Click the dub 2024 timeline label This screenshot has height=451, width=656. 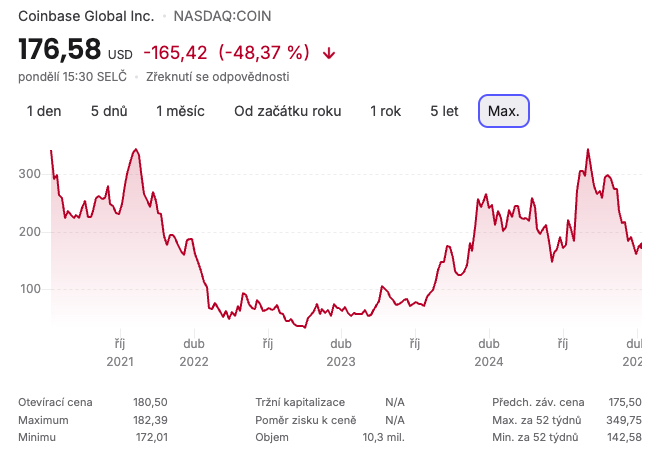[x=489, y=352]
